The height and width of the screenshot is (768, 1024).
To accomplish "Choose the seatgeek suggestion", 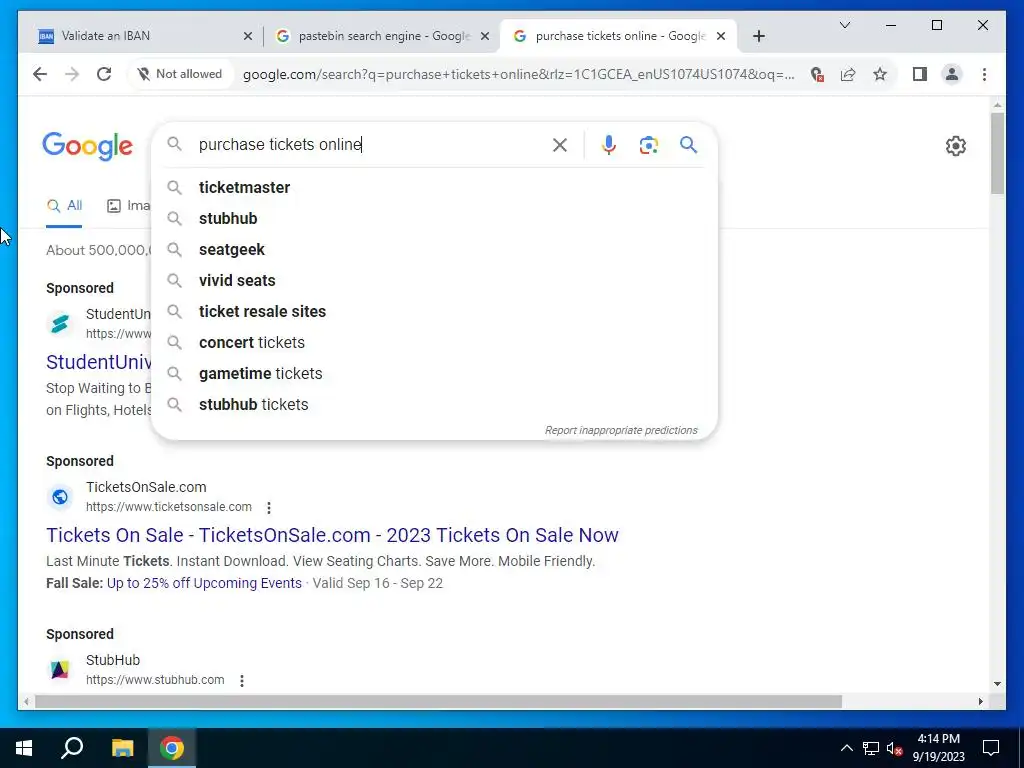I will coord(434,249).
